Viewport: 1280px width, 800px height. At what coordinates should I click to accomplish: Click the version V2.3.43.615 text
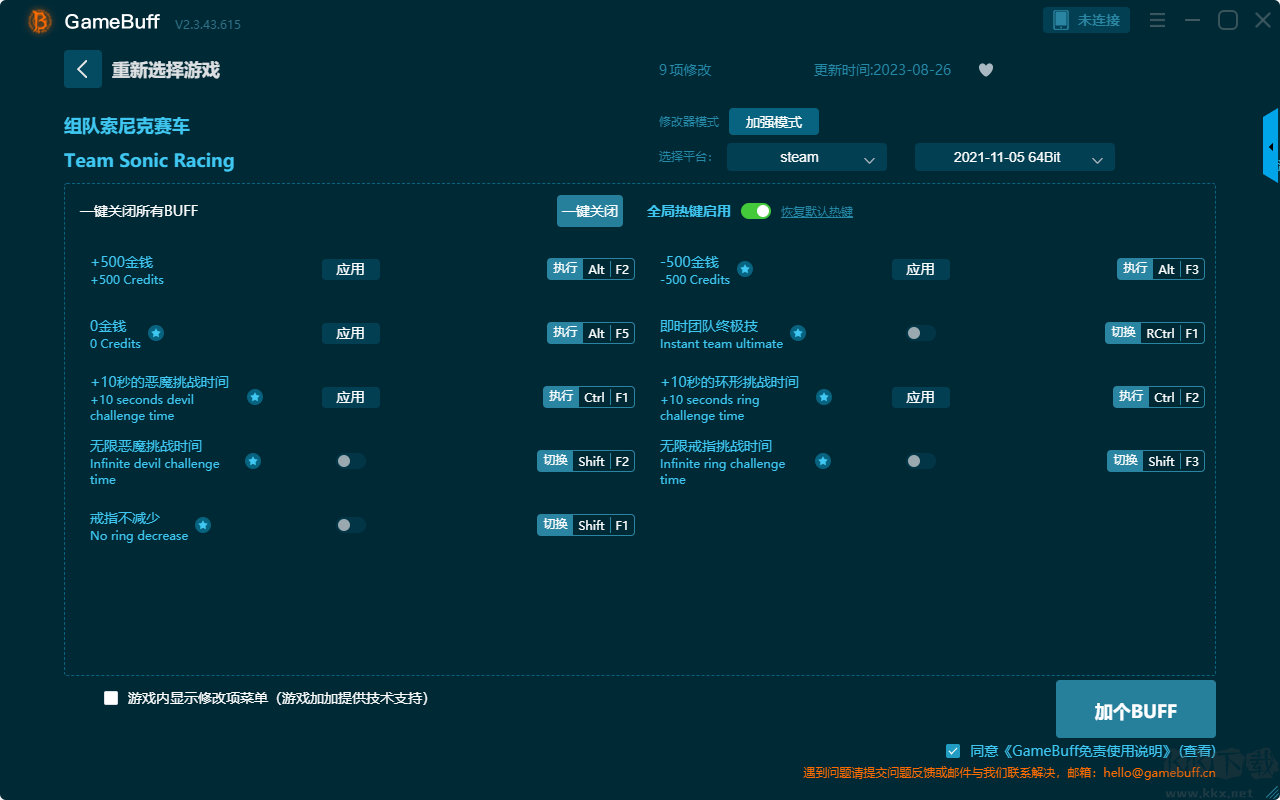[208, 24]
